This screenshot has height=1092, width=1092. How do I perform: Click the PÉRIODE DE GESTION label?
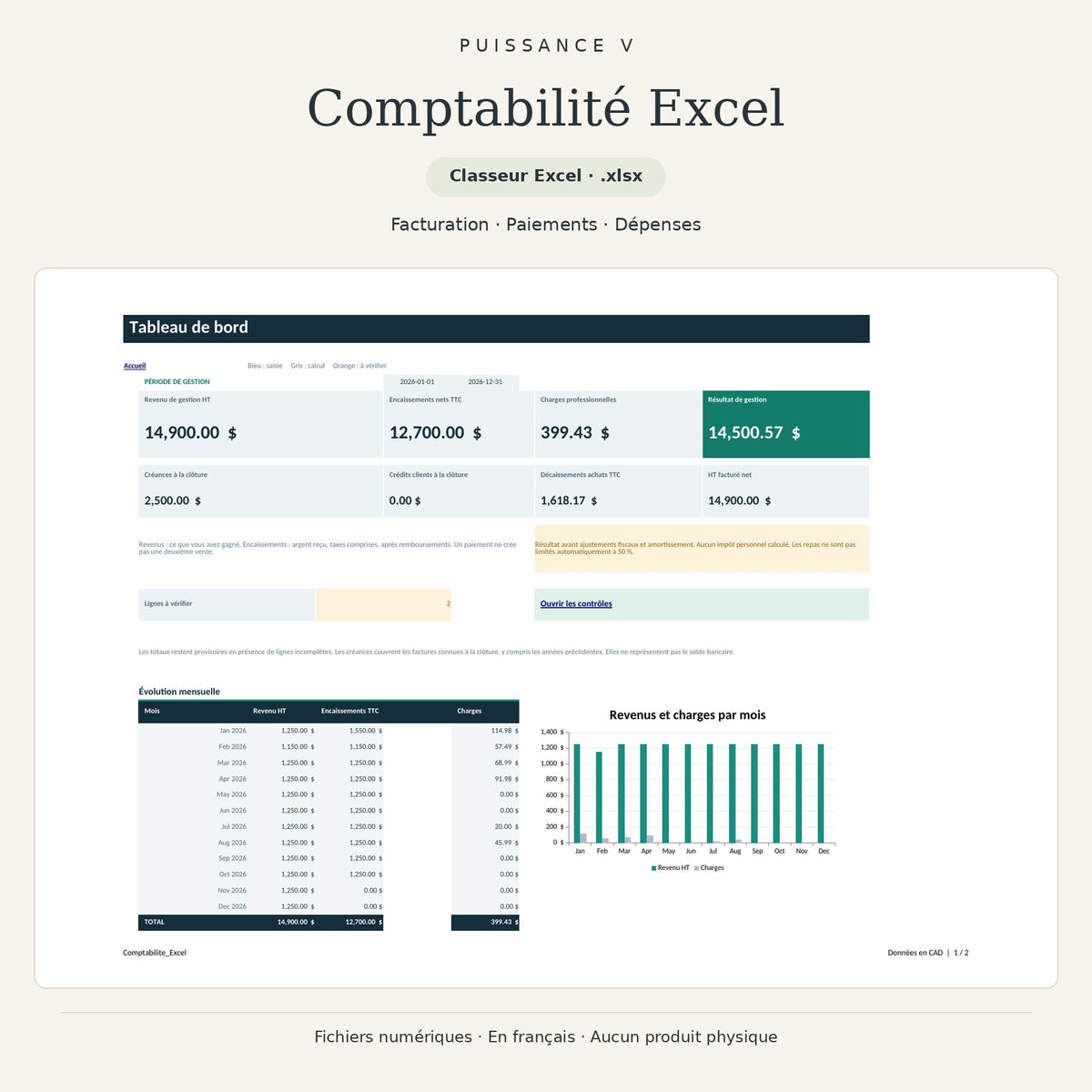point(177,382)
